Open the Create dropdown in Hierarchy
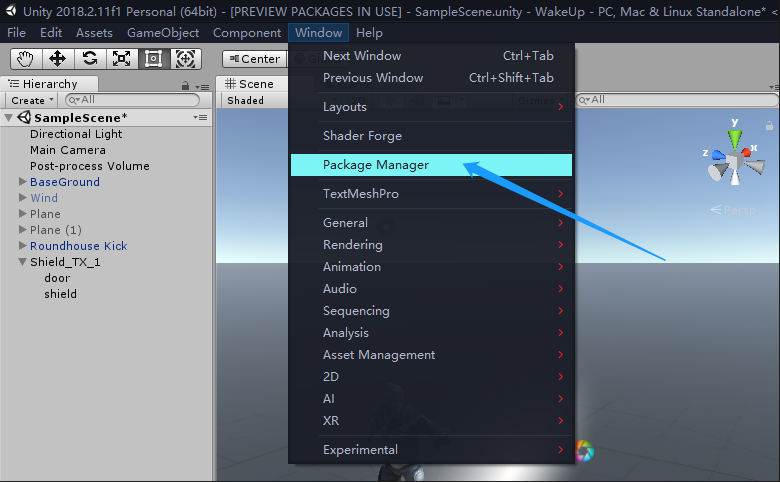The height and width of the screenshot is (482, 780). [x=32, y=100]
